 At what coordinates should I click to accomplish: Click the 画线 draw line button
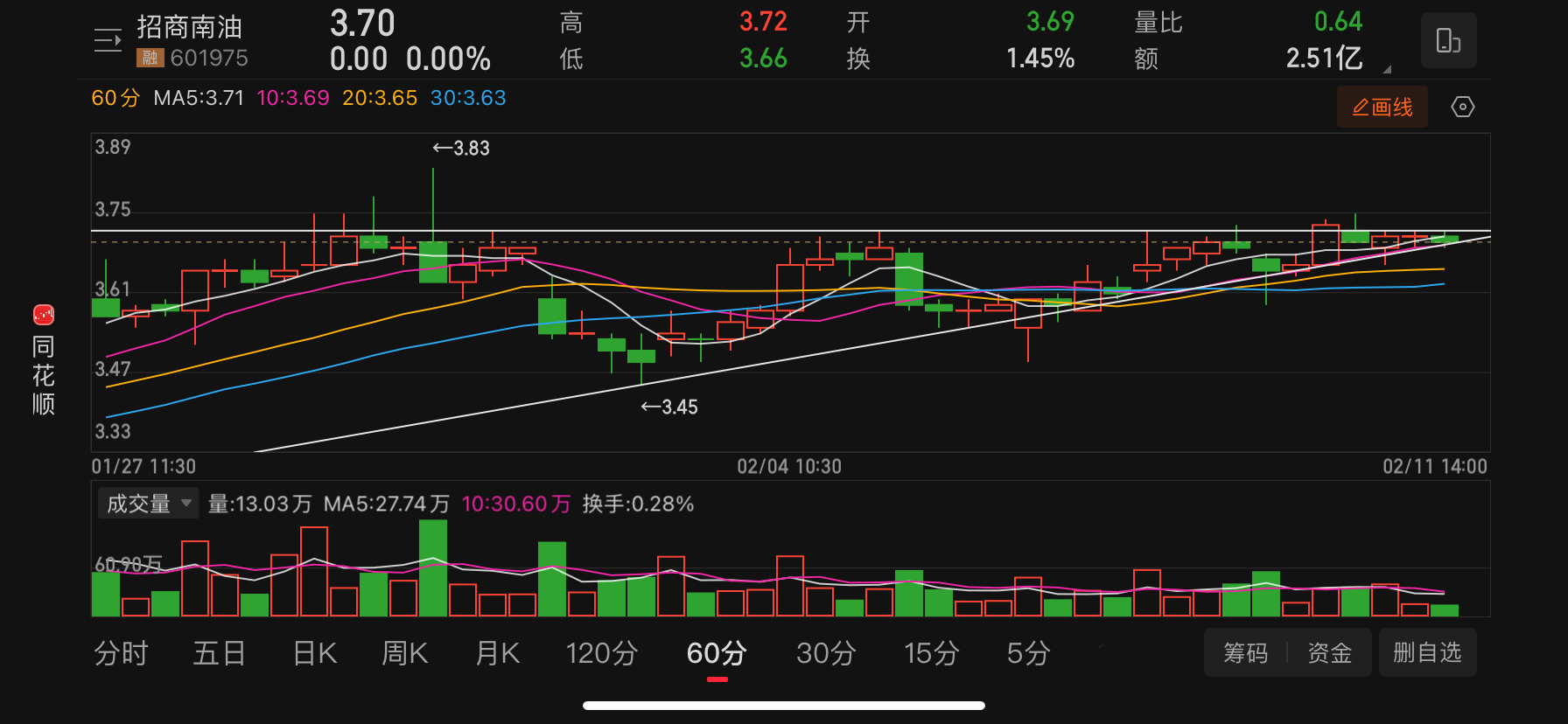point(1382,107)
